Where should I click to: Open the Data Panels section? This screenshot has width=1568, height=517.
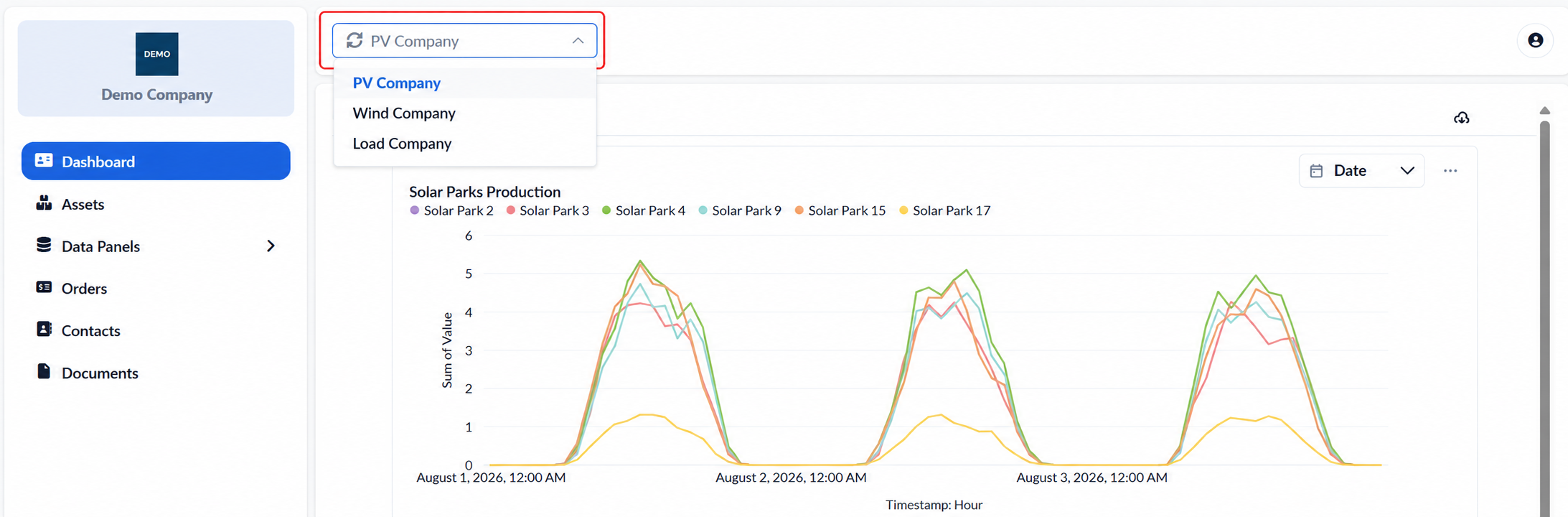click(156, 246)
